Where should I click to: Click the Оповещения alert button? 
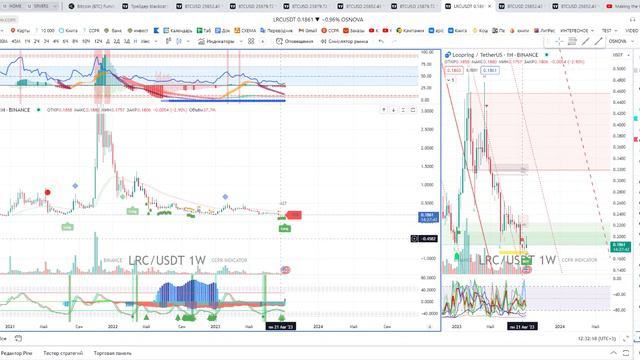tap(294, 41)
